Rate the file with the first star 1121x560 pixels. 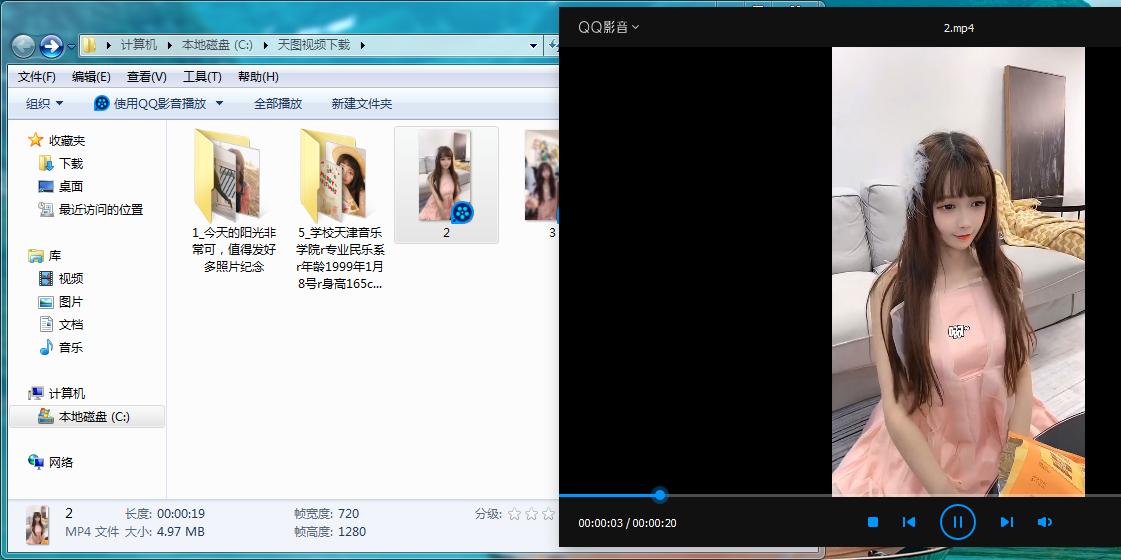(x=514, y=514)
